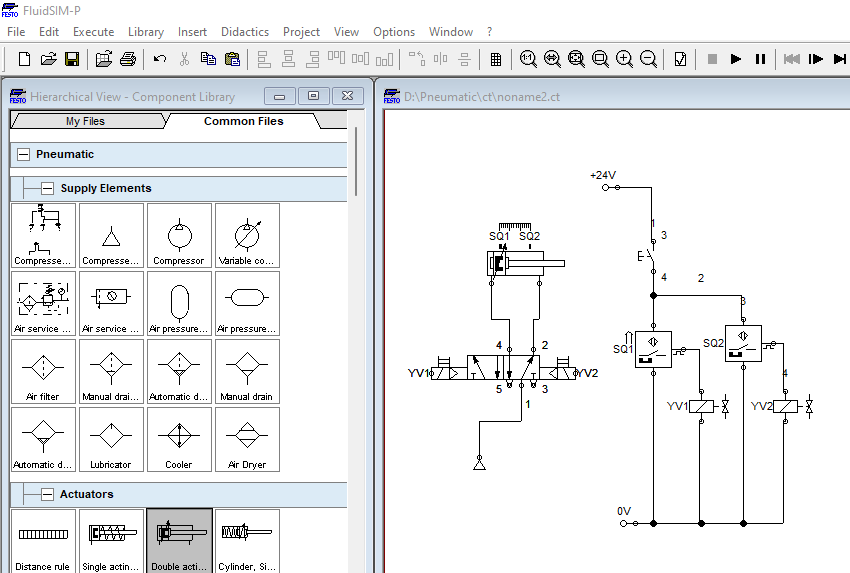Click the Print toolbar icon

coord(128,59)
